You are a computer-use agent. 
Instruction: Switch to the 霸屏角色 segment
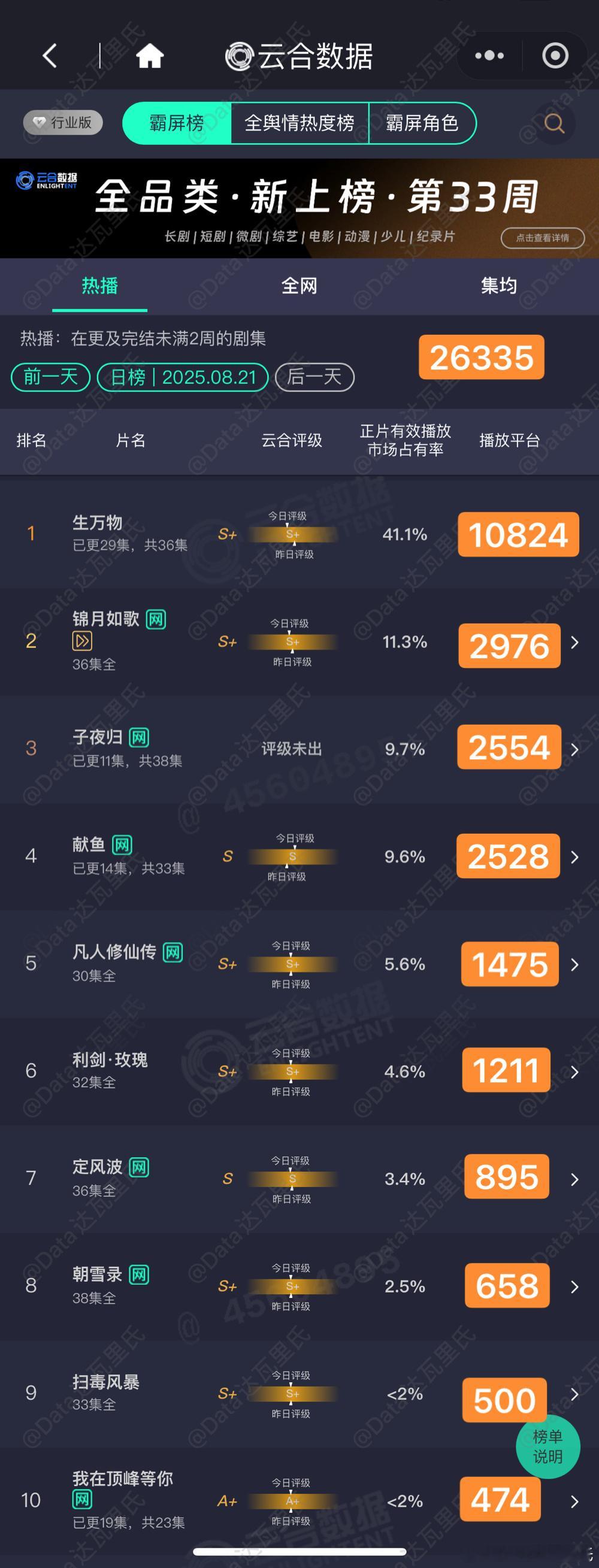click(x=422, y=123)
